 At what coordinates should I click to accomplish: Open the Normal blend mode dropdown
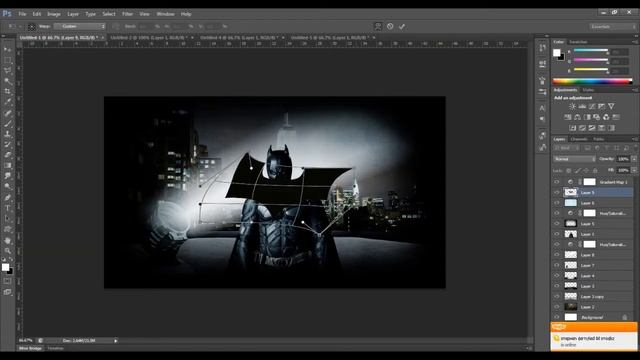click(574, 159)
